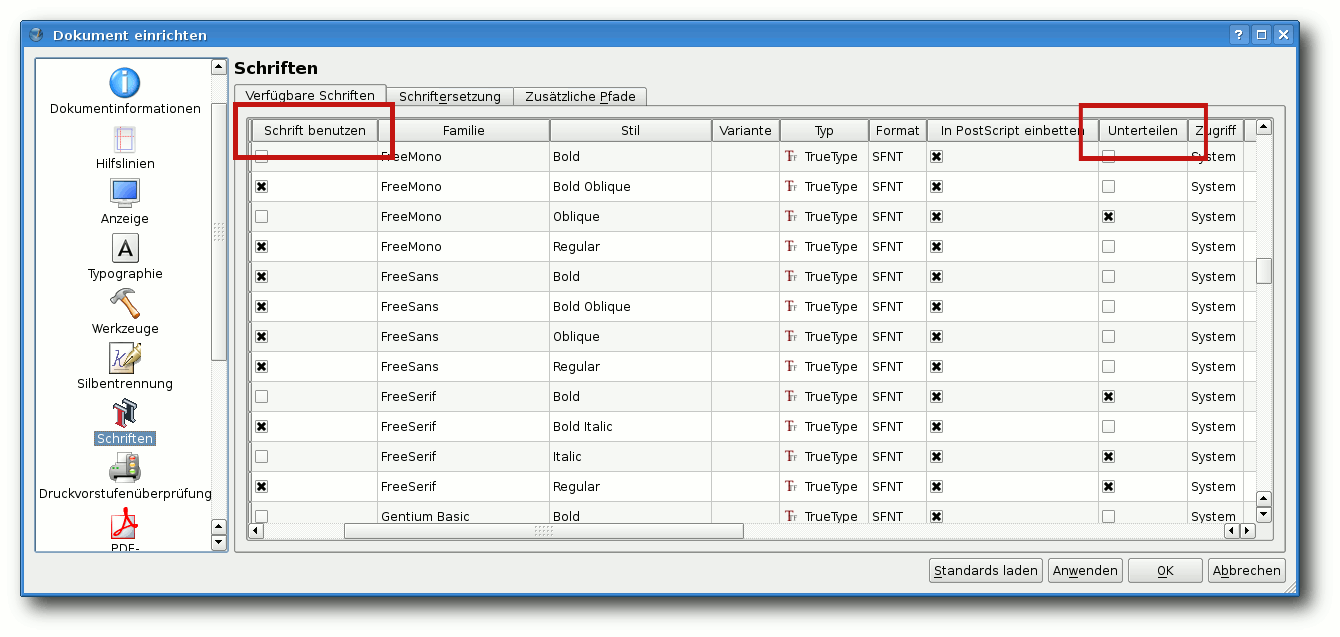This screenshot has width=1340, height=637.
Task: Select the FreeSerif Bold Italic style cell
Action: point(630,426)
